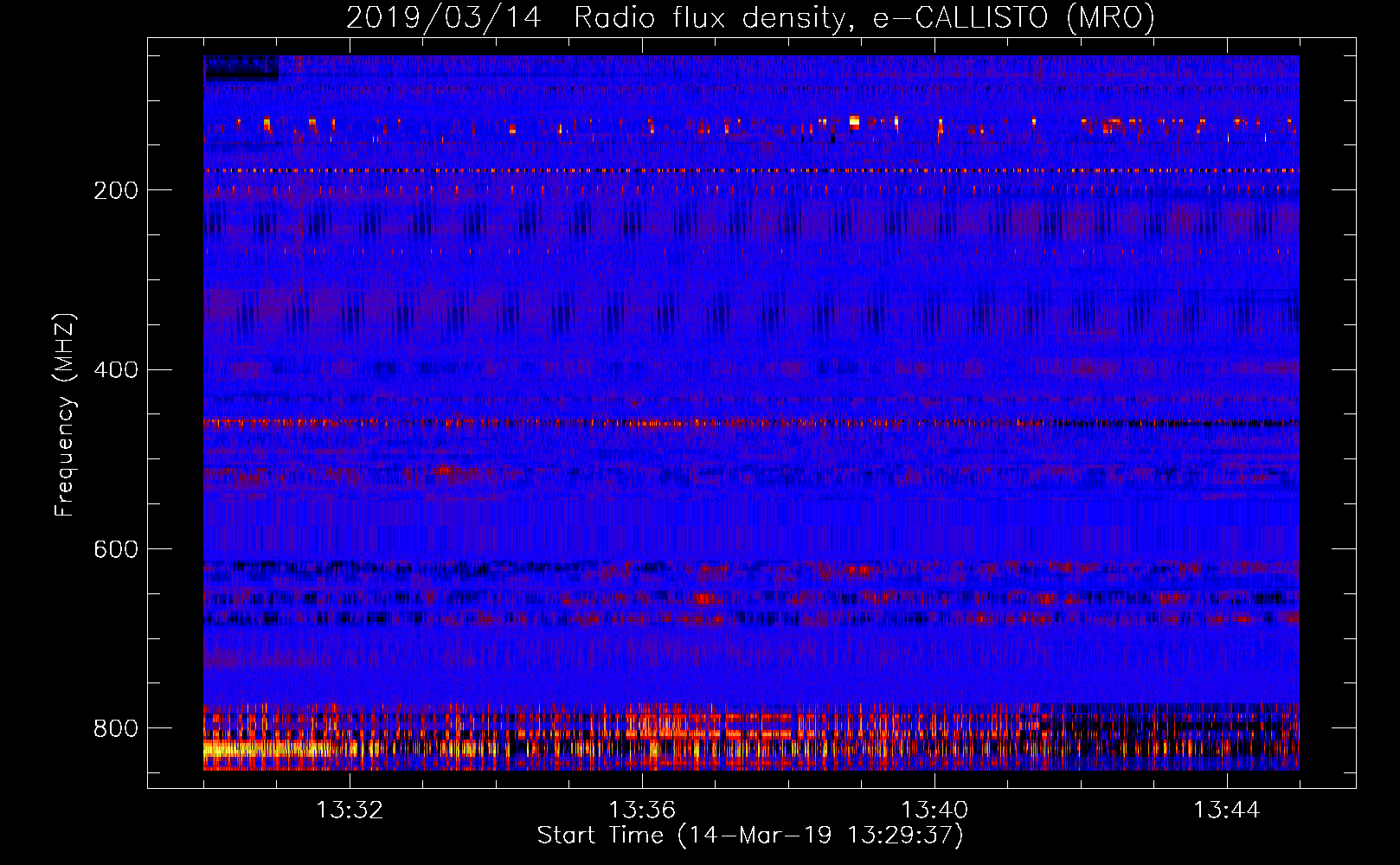
Task: Click the 13:32 time tick label
Action: point(350,811)
